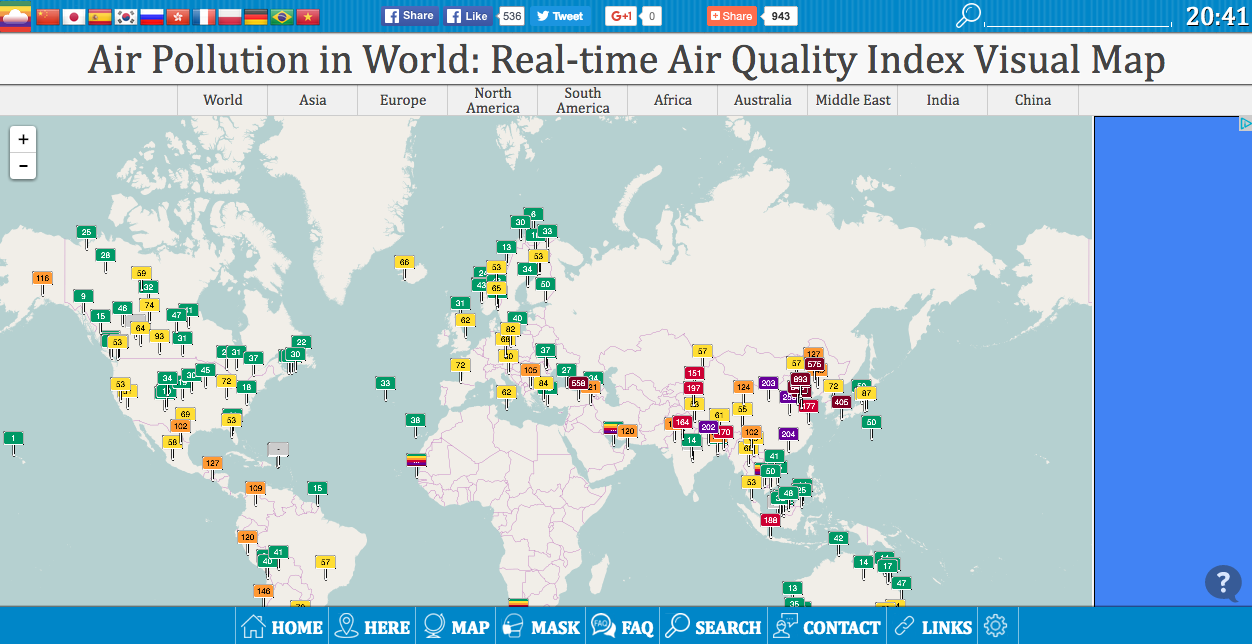Open MASK in the bottom navigation

(x=541, y=627)
